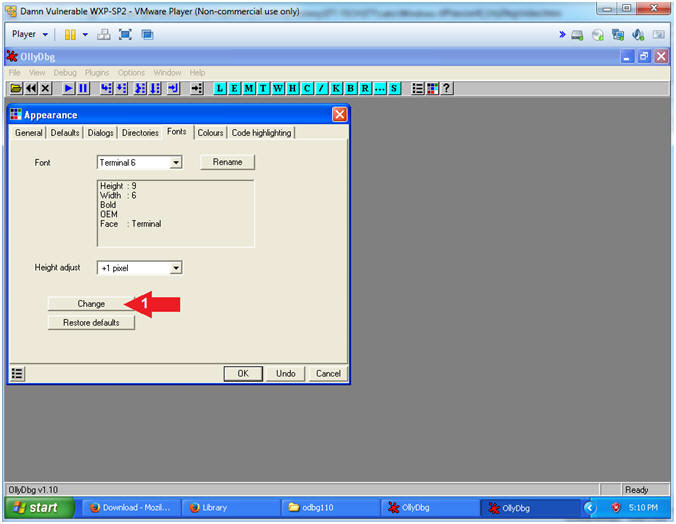Open the OllyDbg Plugins menu
Viewport: 676px width, 524px height.
(x=97, y=72)
